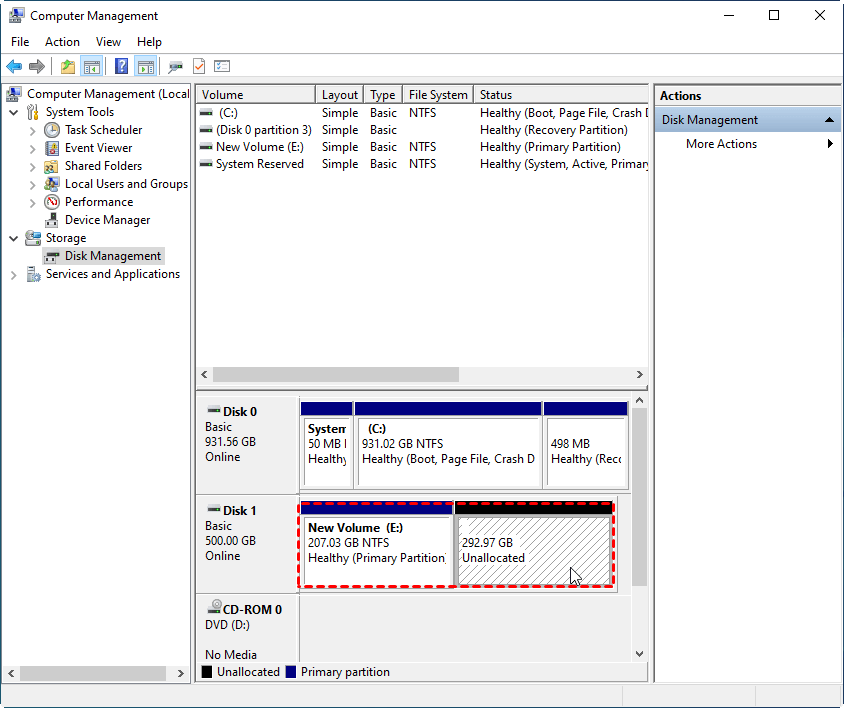The image size is (844, 708).
Task: Click the blue Primary partition legend swatch
Action: pyautogui.click(x=291, y=672)
